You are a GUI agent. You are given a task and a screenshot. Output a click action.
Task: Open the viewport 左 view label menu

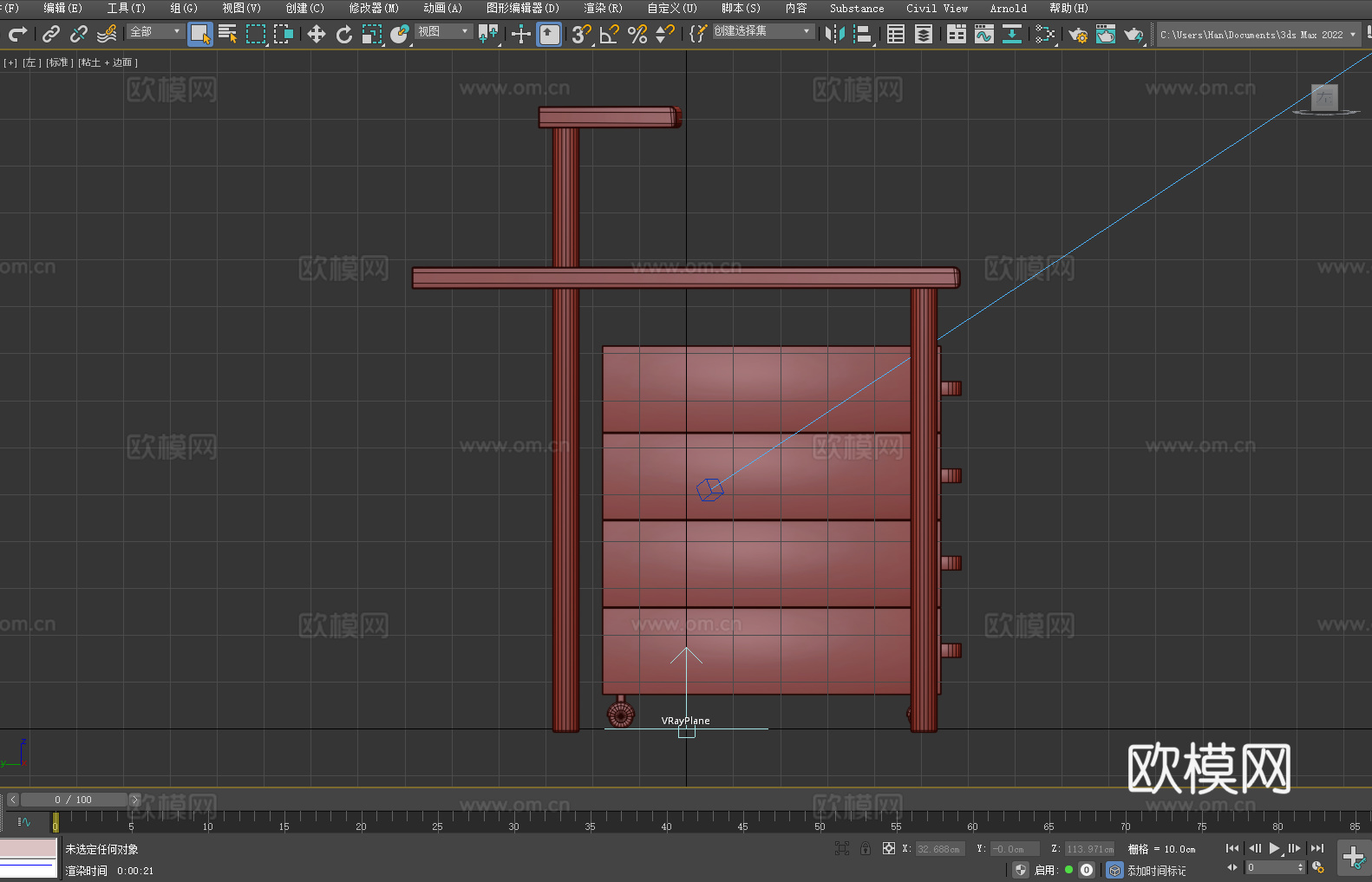point(30,62)
